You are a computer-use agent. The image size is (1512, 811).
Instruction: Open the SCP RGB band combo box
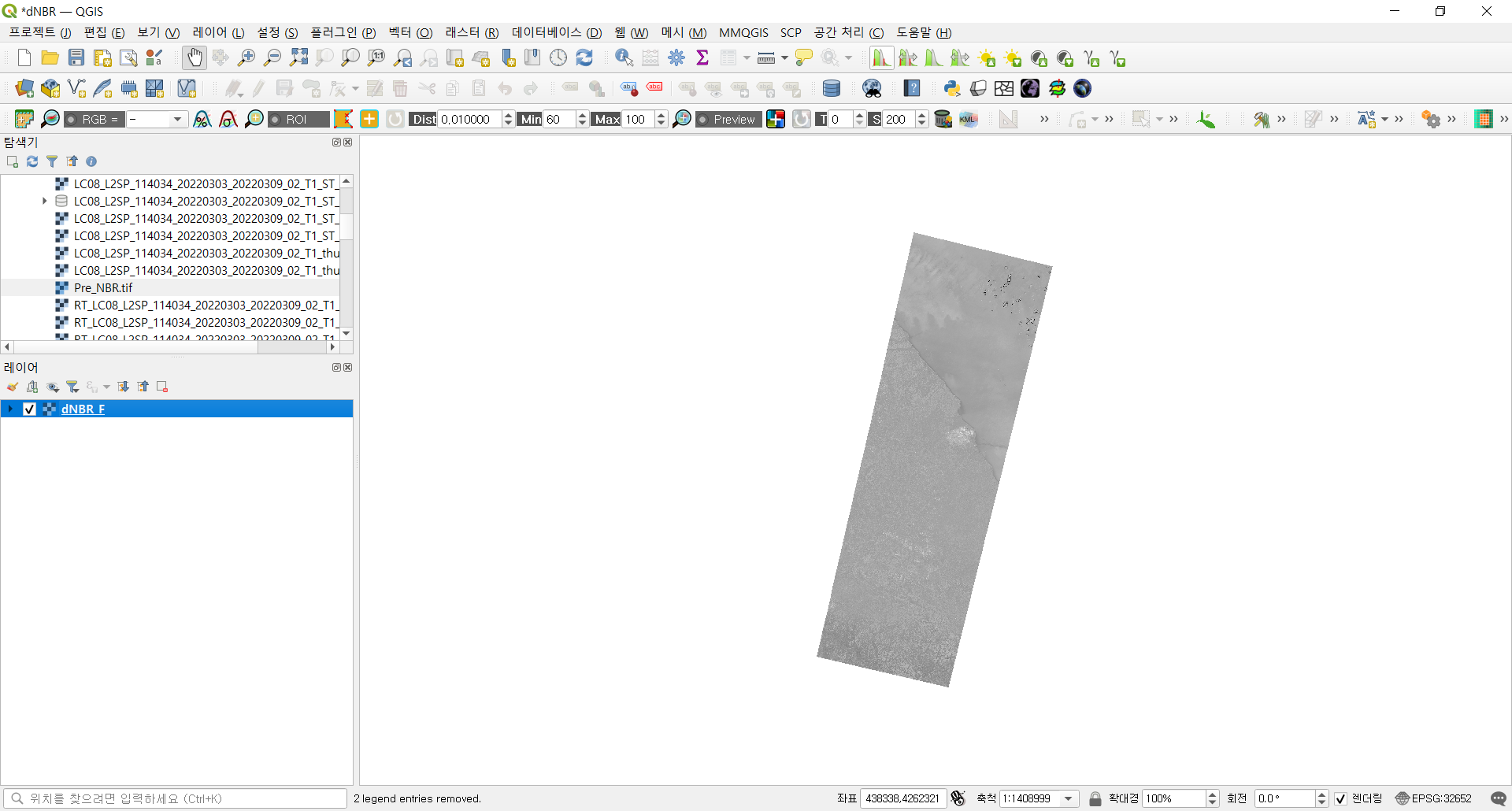(x=157, y=119)
